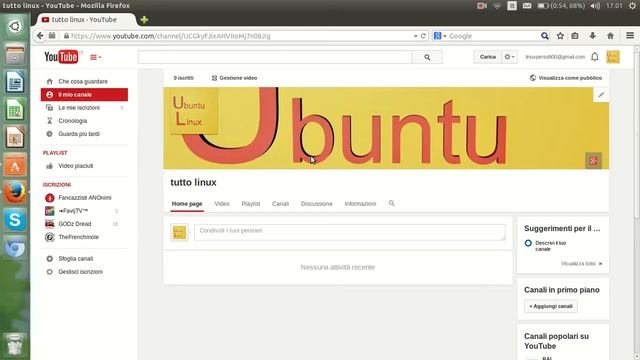640x360 pixels.
Task: Open bookmarks list icon
Action: click(x=575, y=36)
